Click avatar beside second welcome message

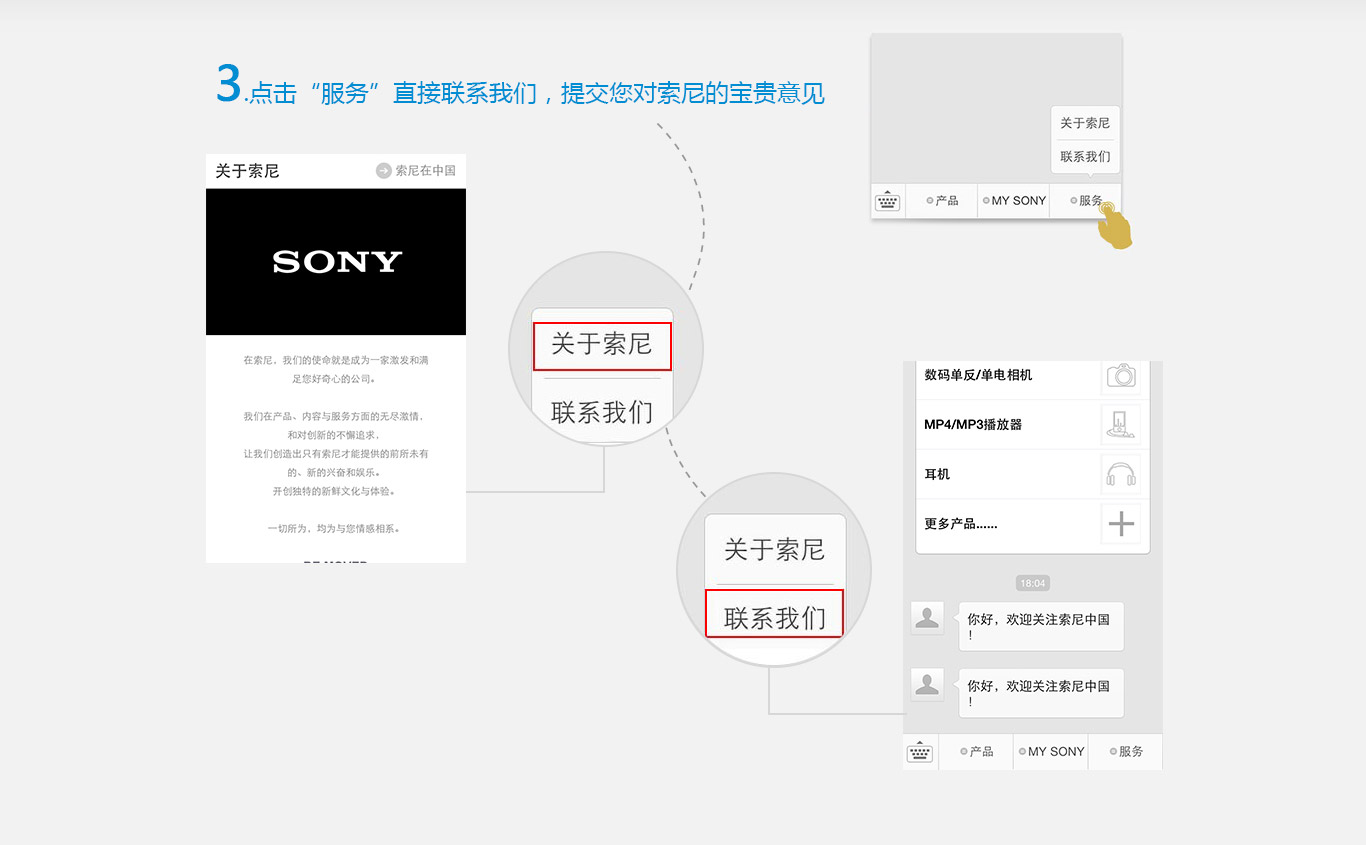click(927, 684)
